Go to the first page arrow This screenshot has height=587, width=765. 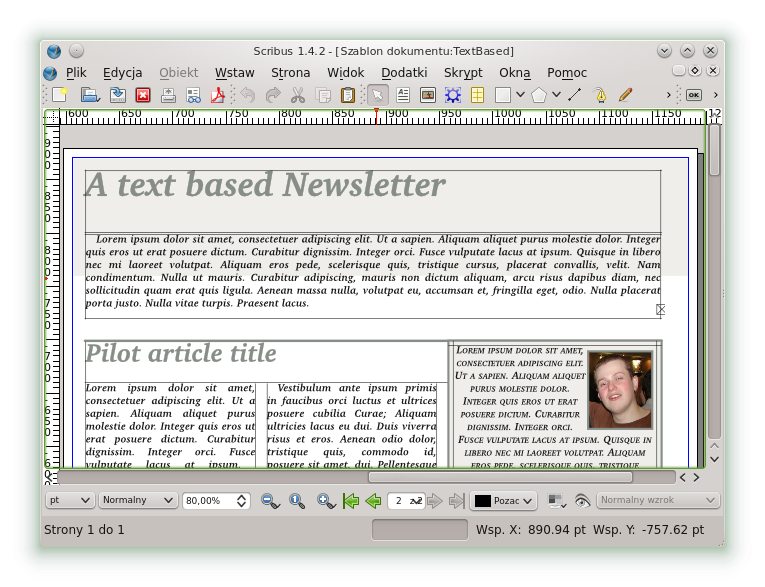pyautogui.click(x=351, y=500)
